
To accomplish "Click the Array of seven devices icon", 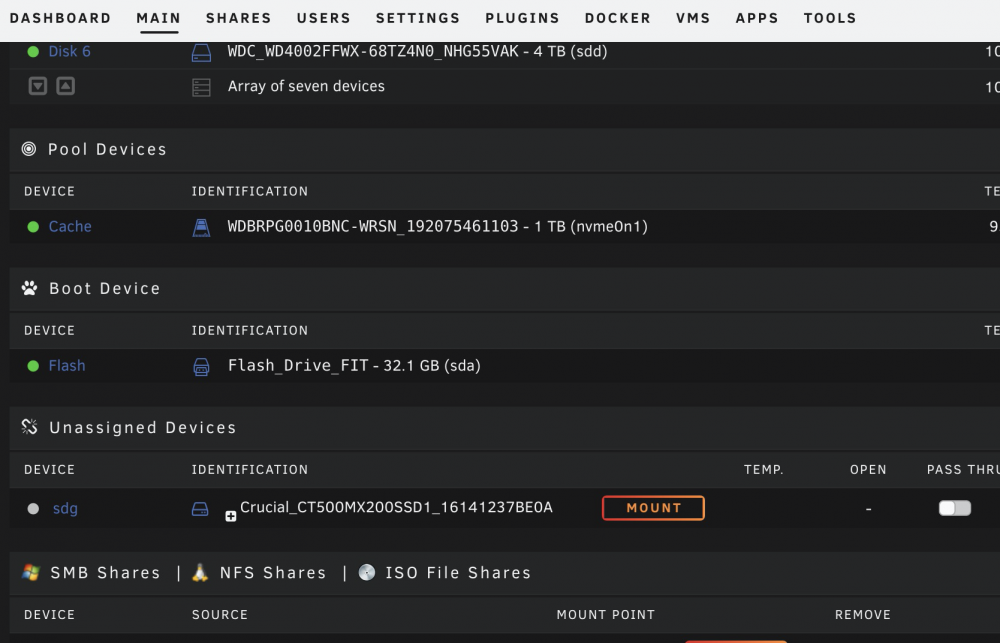I will point(202,87).
